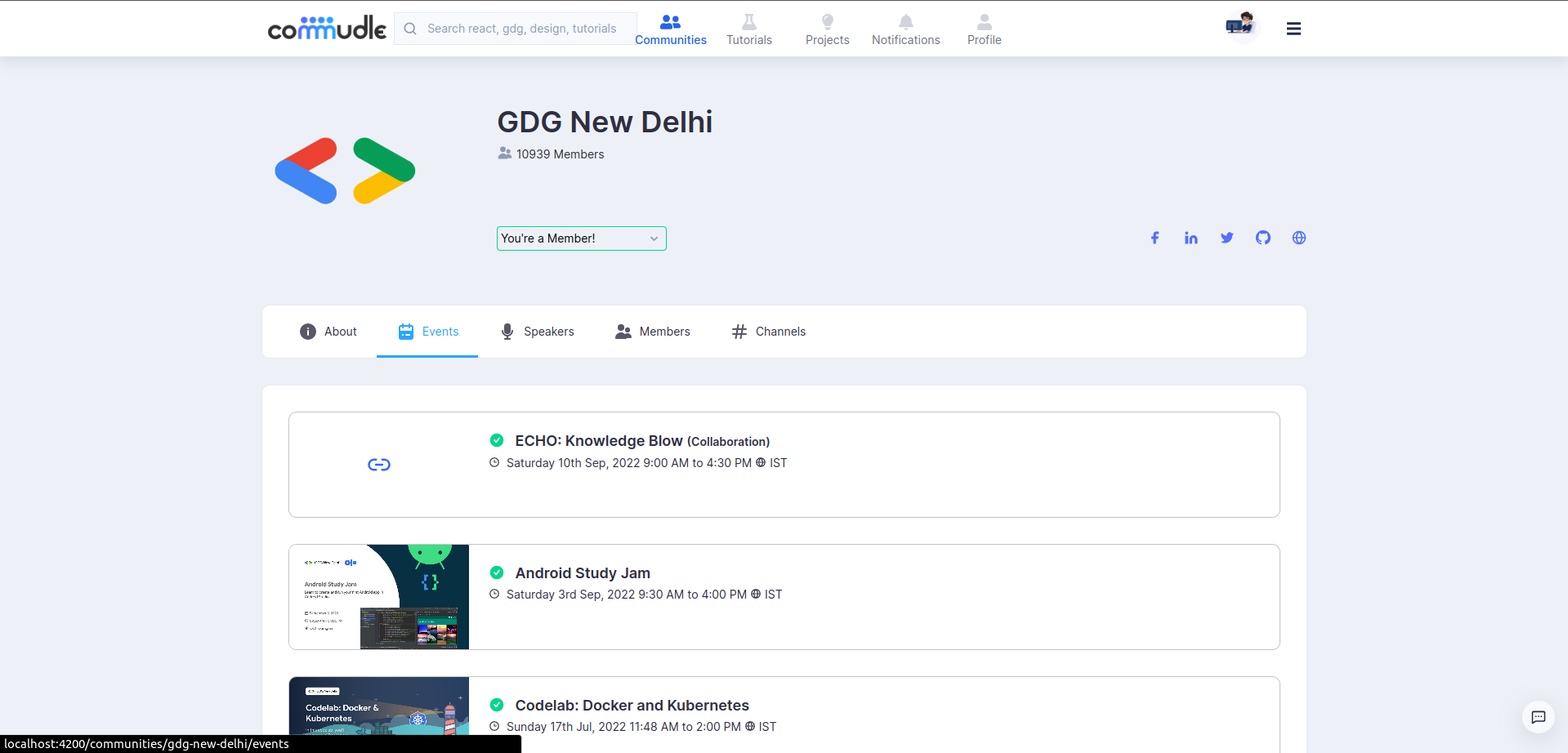Open the Android Study Jam thumbnail
The image size is (1568, 753).
379,597
